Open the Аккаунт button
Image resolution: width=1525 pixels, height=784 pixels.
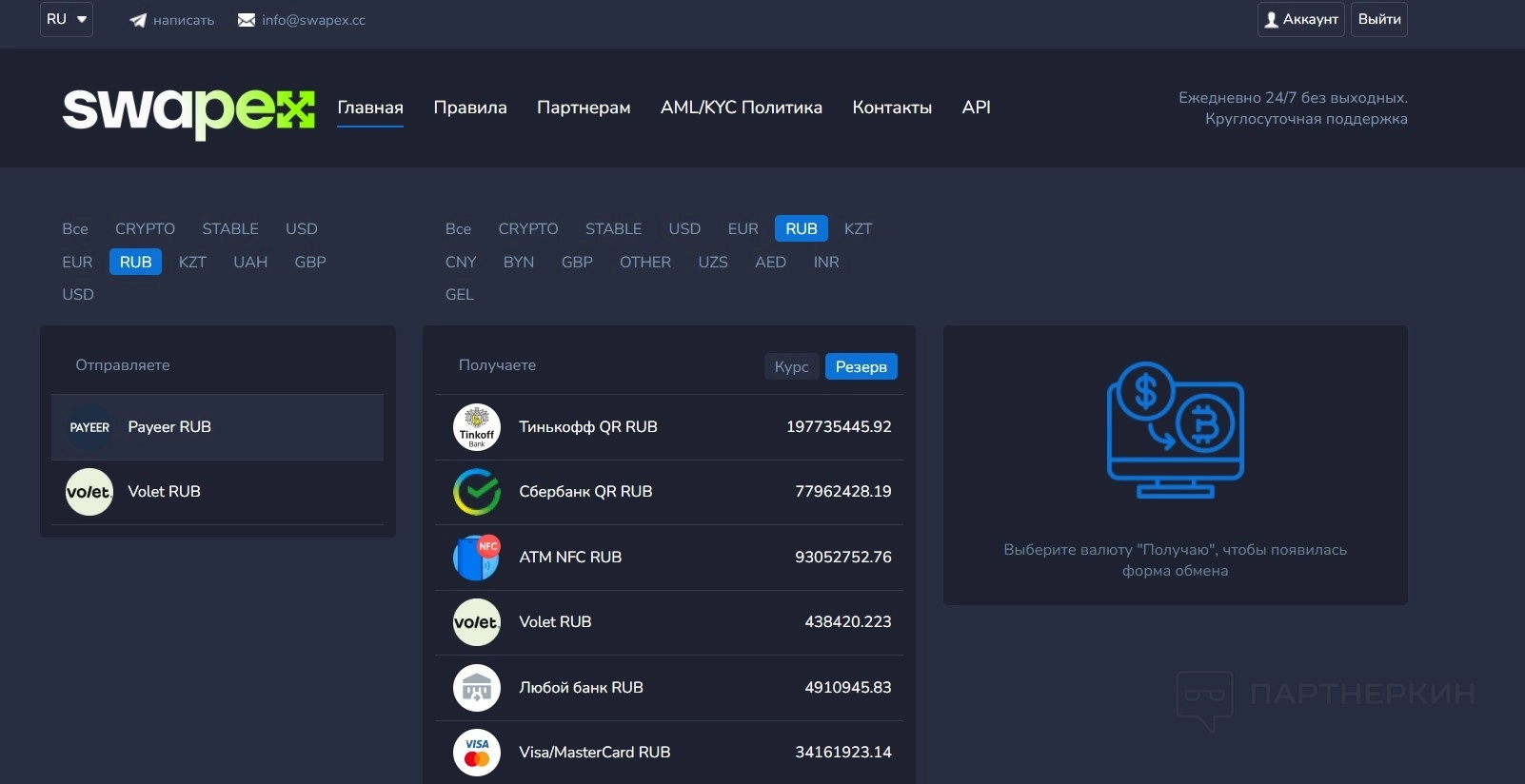pyautogui.click(x=1301, y=19)
